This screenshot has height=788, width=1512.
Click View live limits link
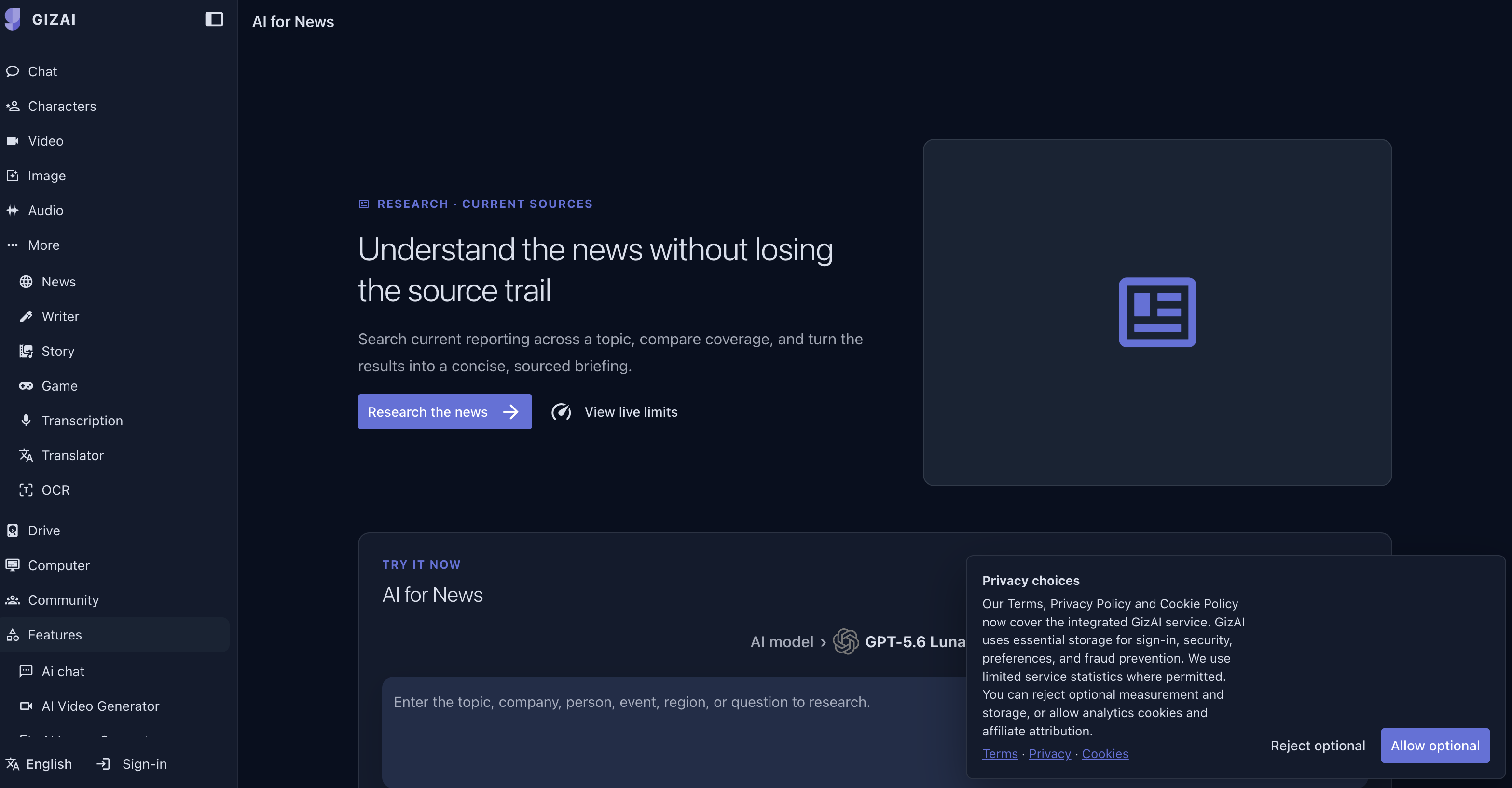631,412
